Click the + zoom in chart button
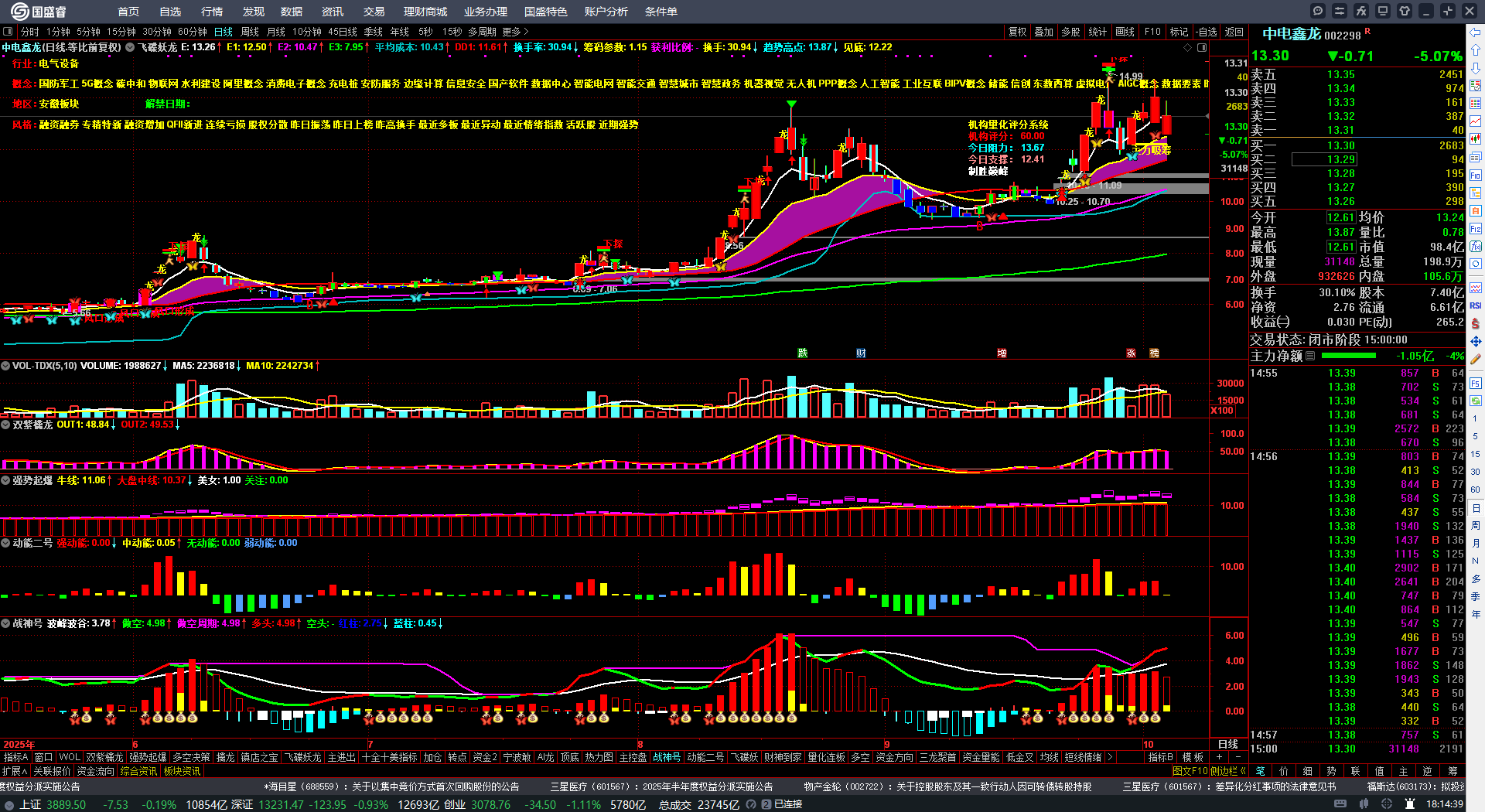The image size is (1485, 812). 1220,757
